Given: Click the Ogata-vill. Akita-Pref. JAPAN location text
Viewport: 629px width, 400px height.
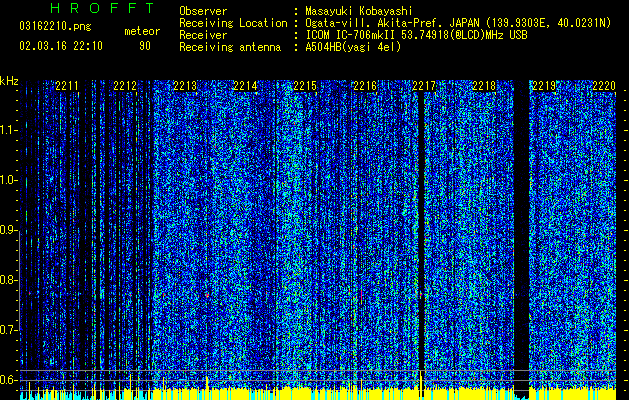Looking at the screenshot, I should tap(458, 23).
